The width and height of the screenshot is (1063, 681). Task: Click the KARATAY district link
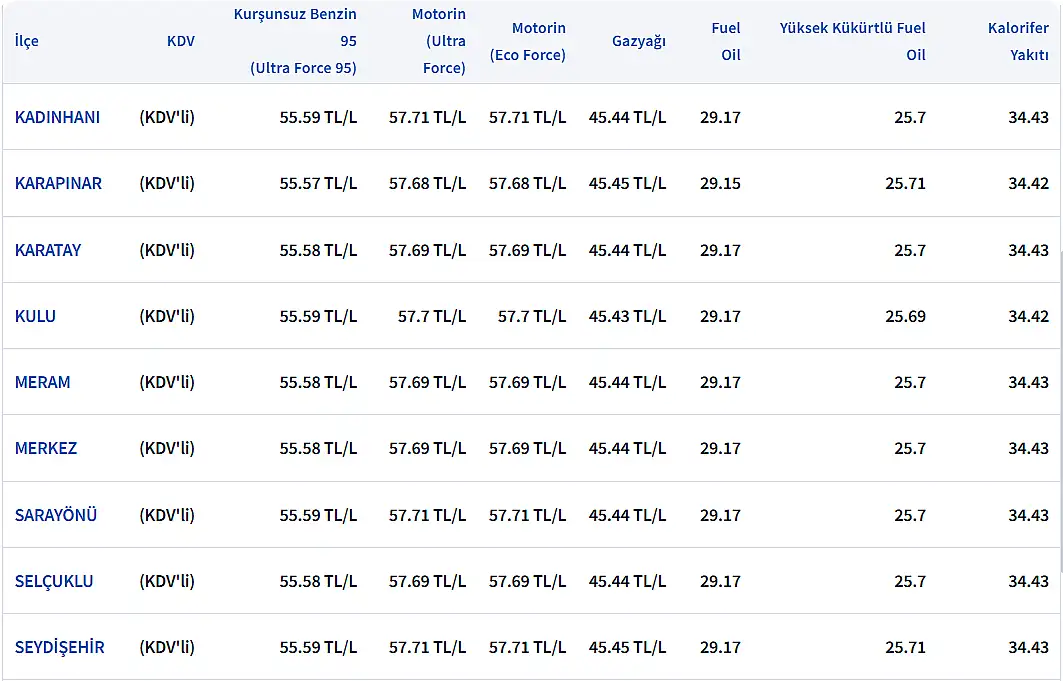(48, 250)
